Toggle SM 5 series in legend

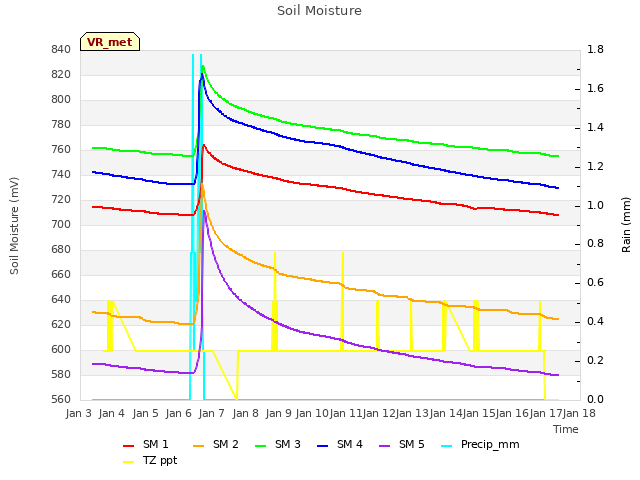point(402,444)
